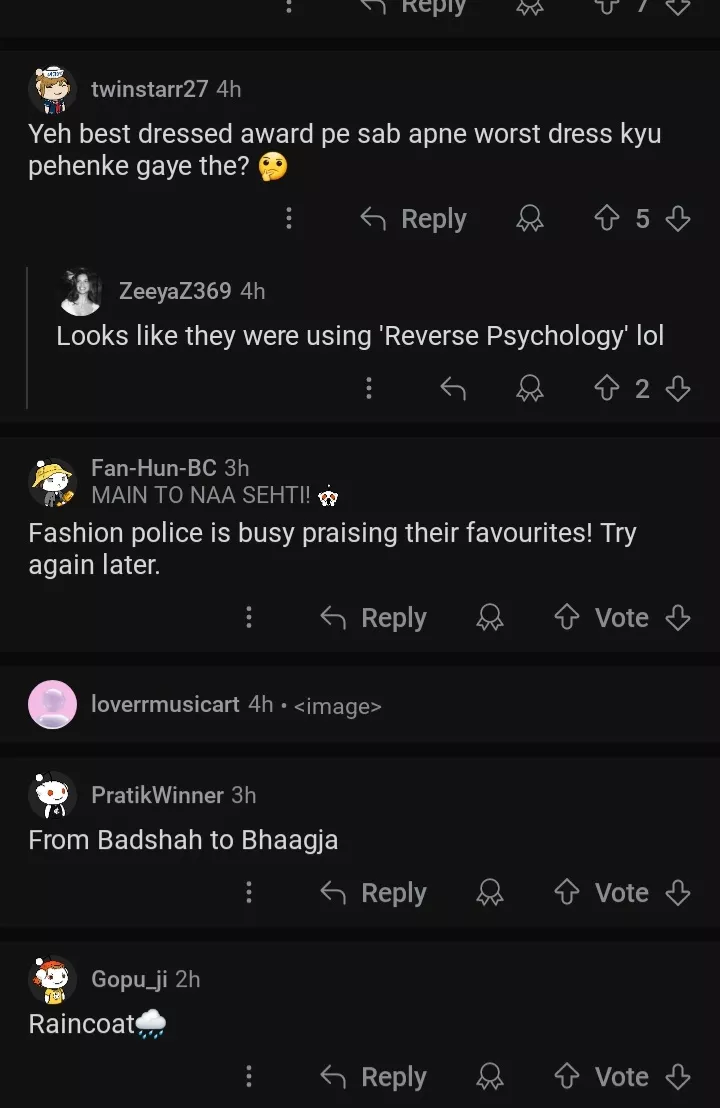Open the award icon under Fan-Hun-BC's comment
720x1108 pixels.
490,617
